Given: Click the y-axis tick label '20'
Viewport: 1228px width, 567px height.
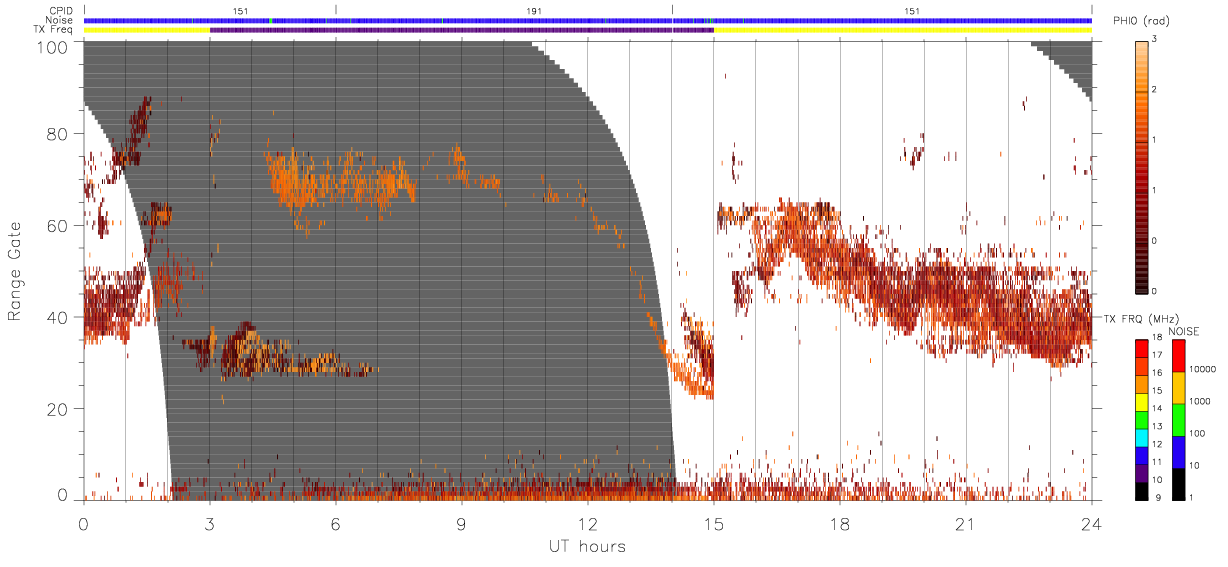Looking at the screenshot, I should tap(56, 409).
